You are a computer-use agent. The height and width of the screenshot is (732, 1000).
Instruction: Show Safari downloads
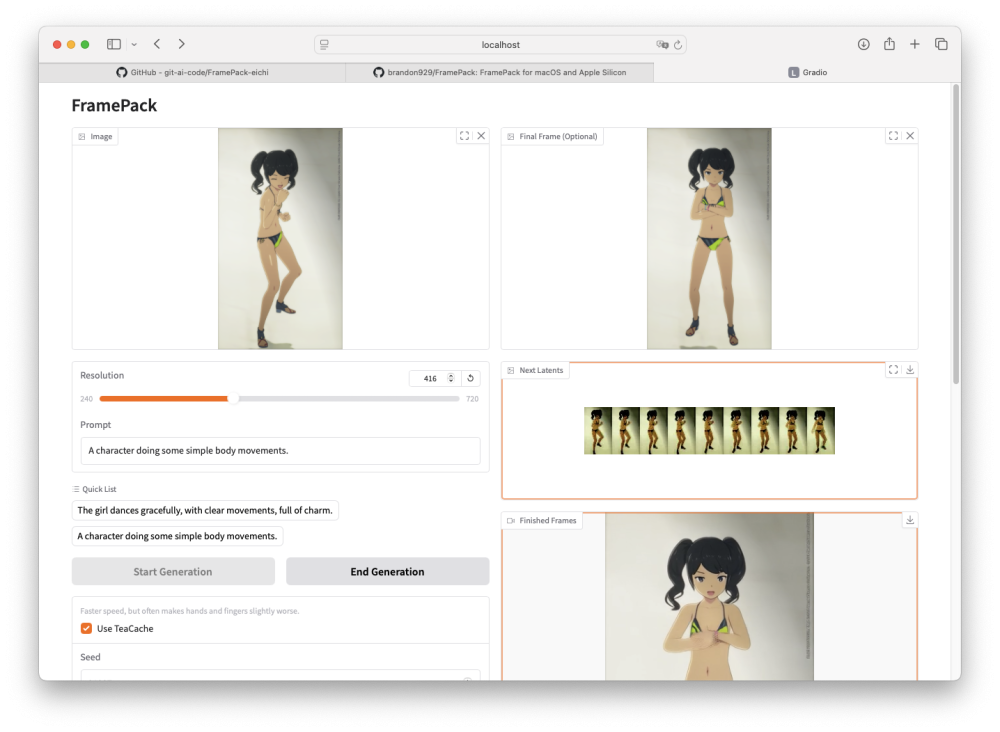[x=864, y=44]
